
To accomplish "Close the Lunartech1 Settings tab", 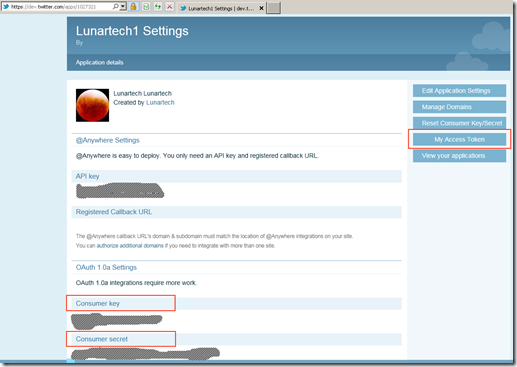I will coord(262,8).
